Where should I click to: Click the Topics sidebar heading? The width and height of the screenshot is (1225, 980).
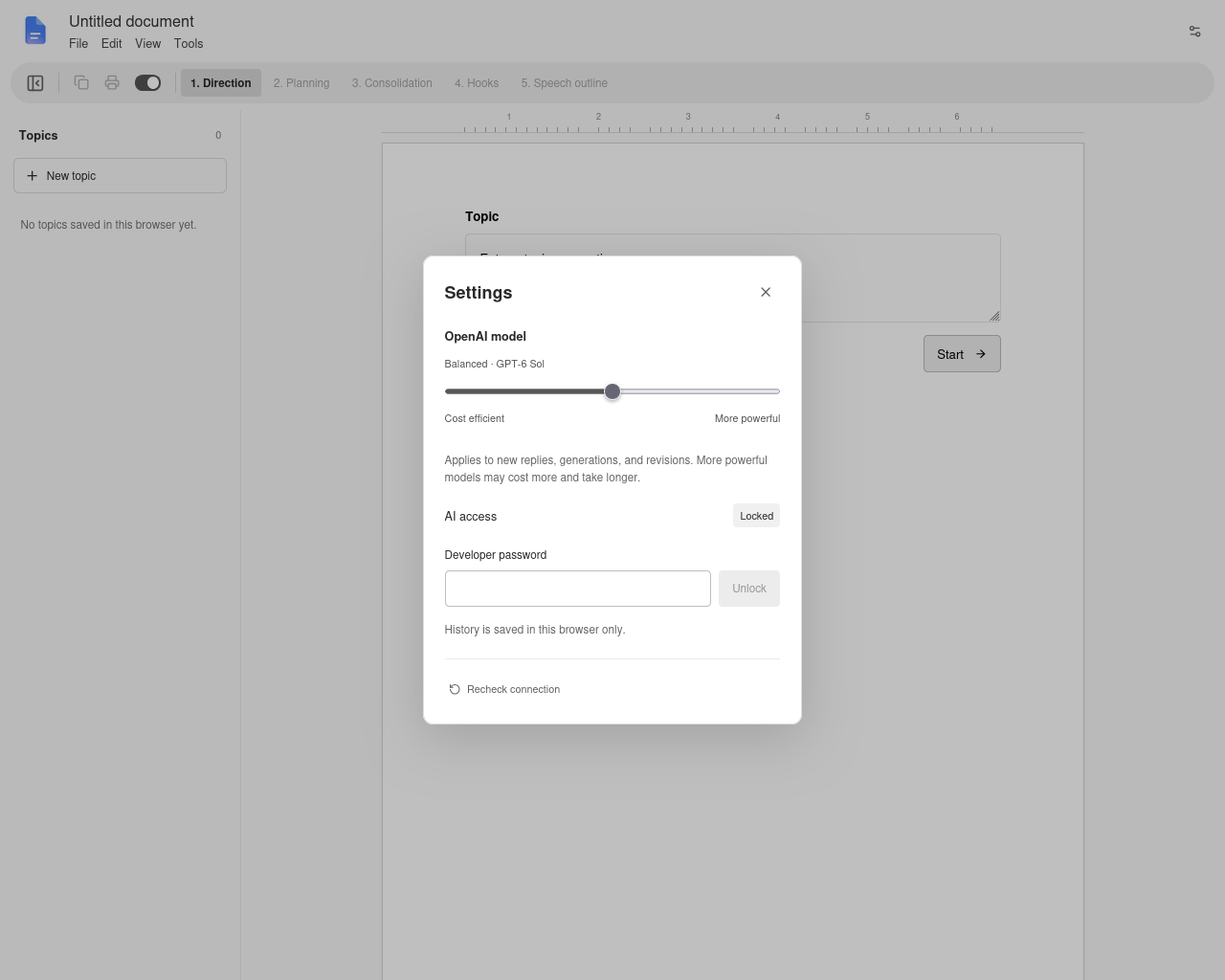pos(38,135)
